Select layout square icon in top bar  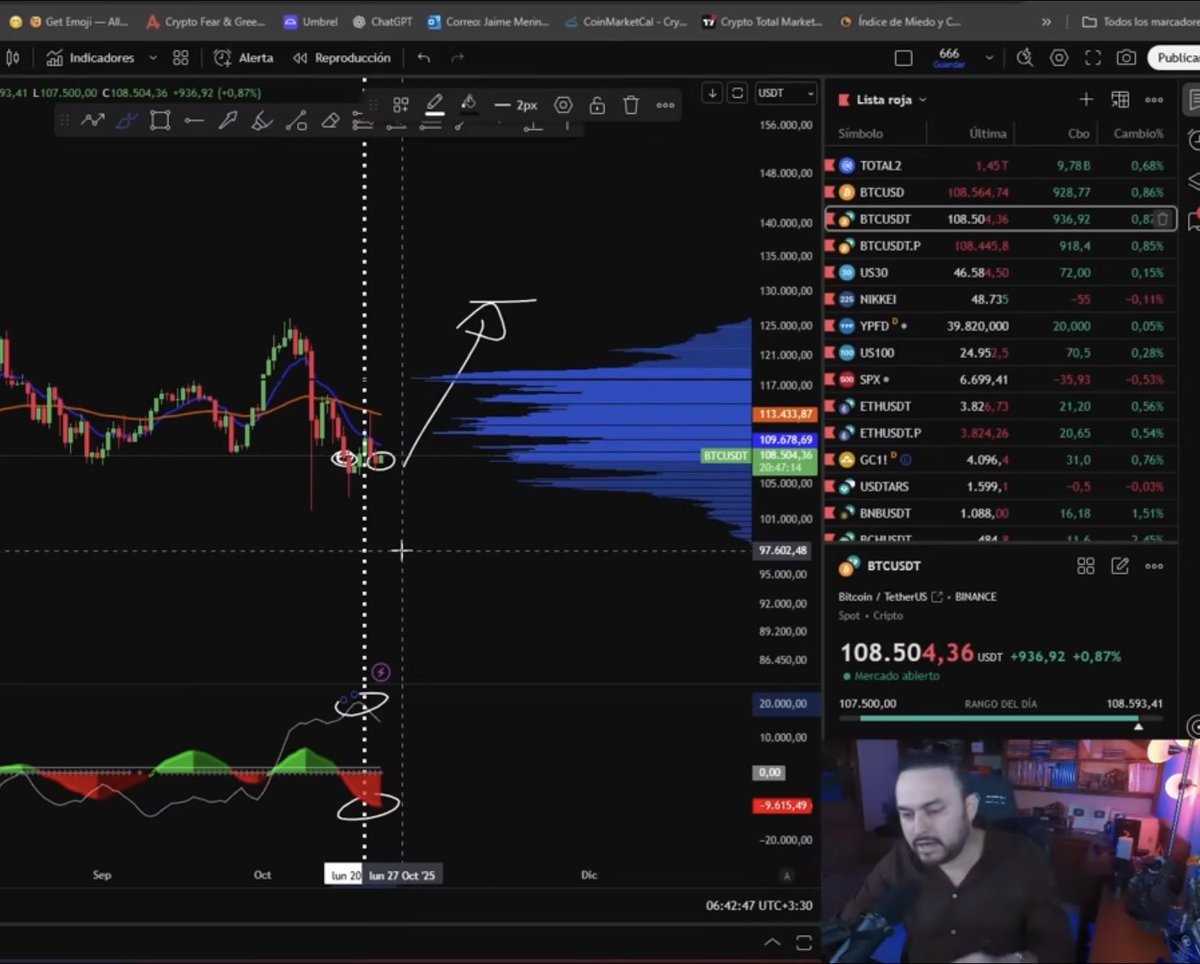pyautogui.click(x=903, y=58)
